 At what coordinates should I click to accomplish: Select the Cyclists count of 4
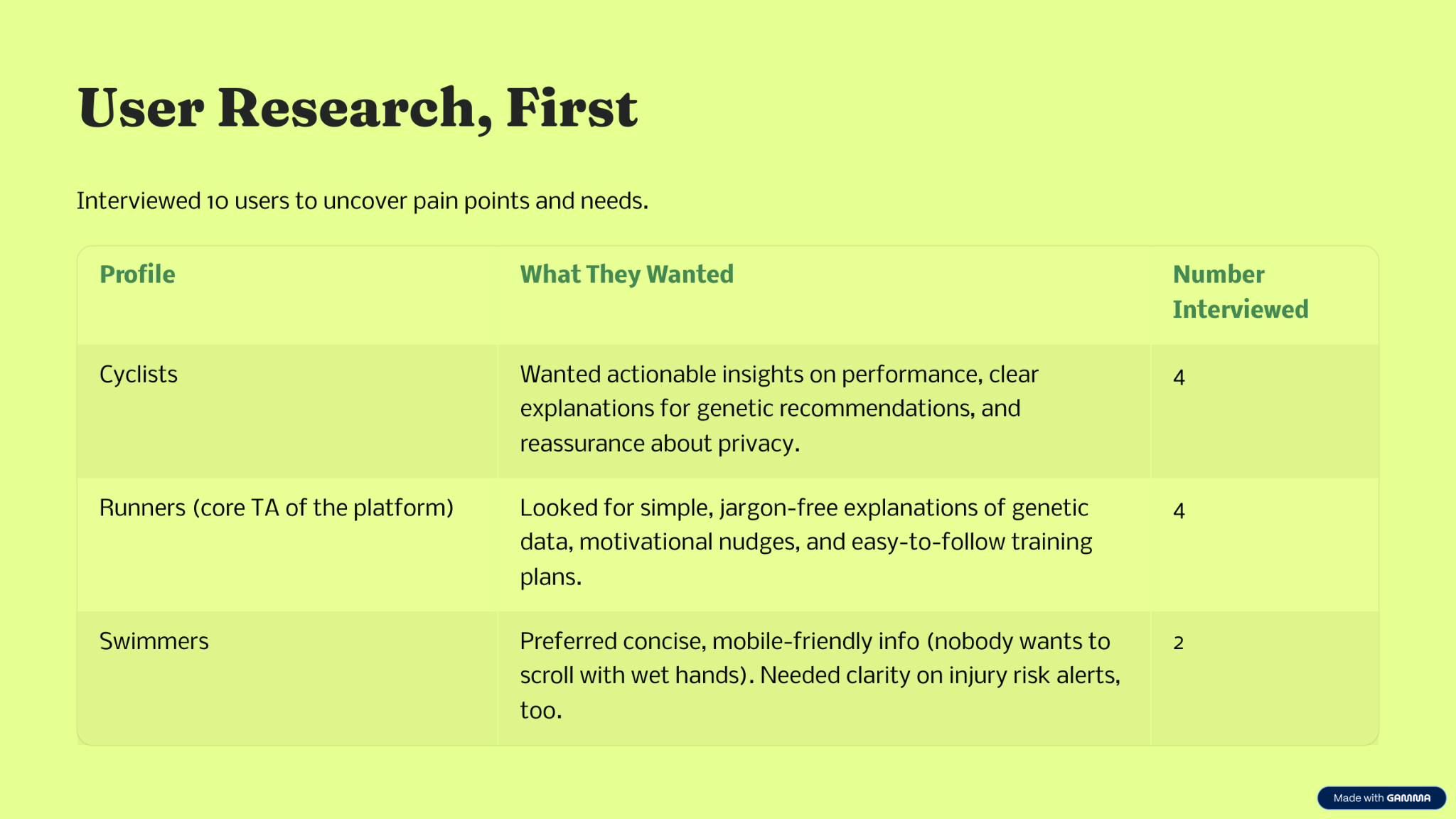(x=1179, y=377)
